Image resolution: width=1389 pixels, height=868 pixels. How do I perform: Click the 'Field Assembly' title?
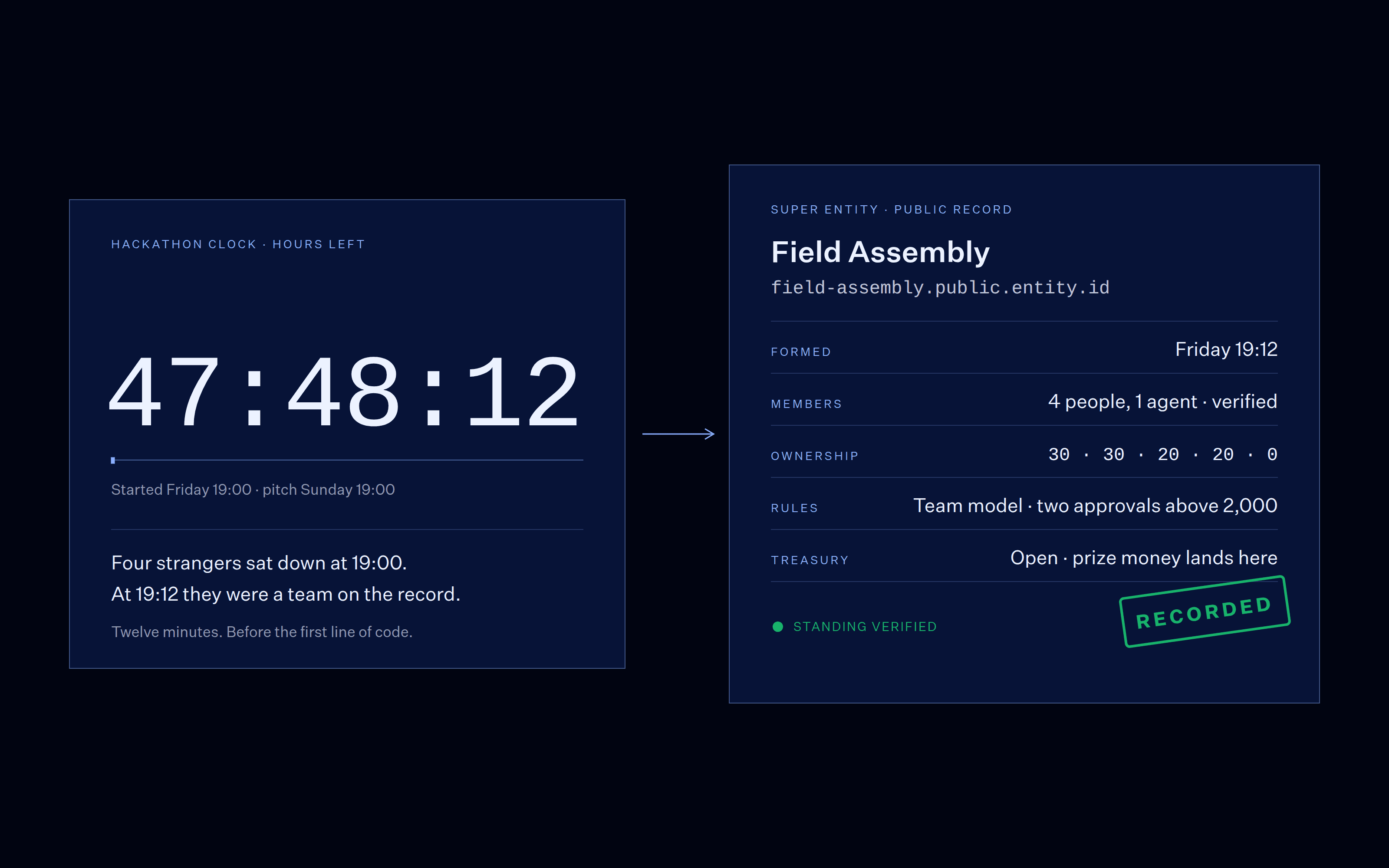880,252
